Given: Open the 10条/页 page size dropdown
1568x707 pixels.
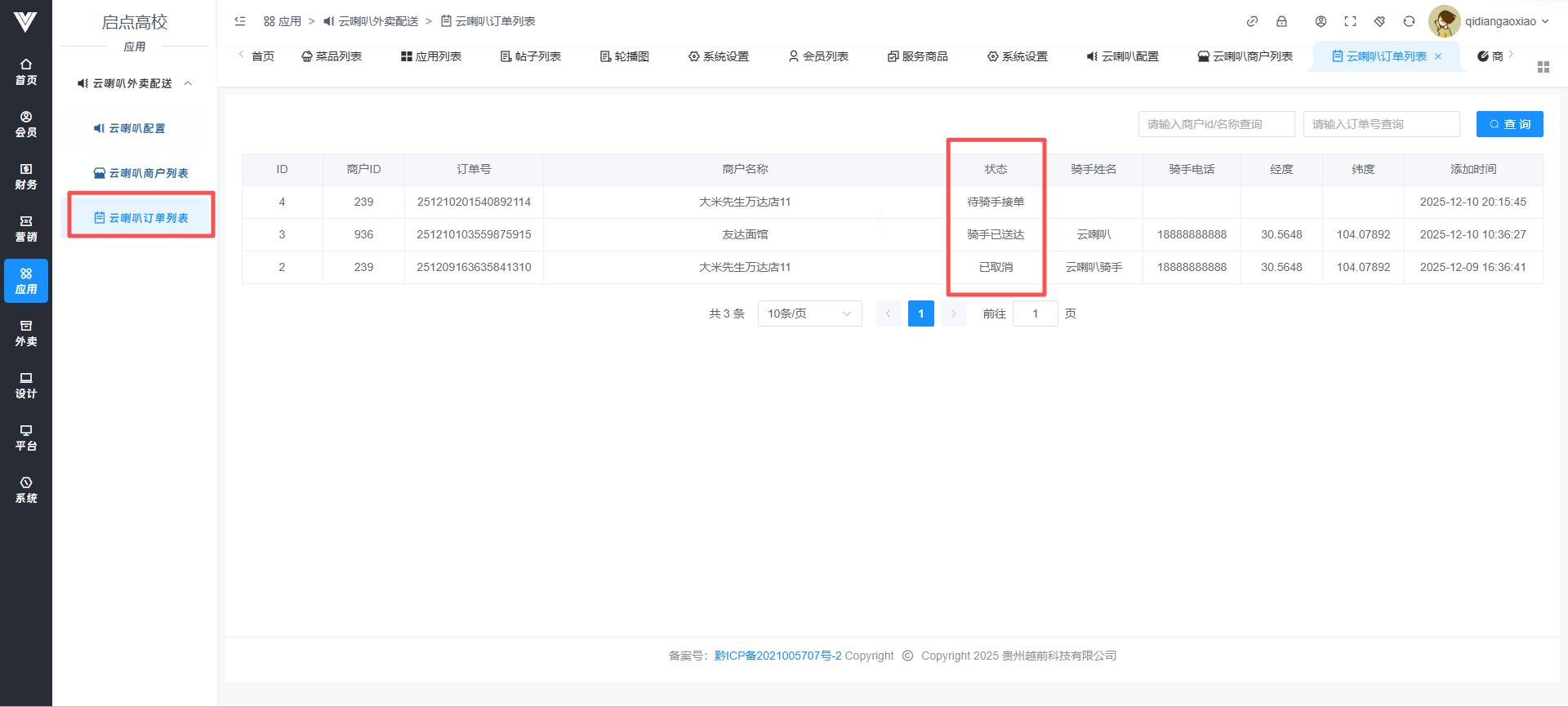Looking at the screenshot, I should tap(809, 313).
